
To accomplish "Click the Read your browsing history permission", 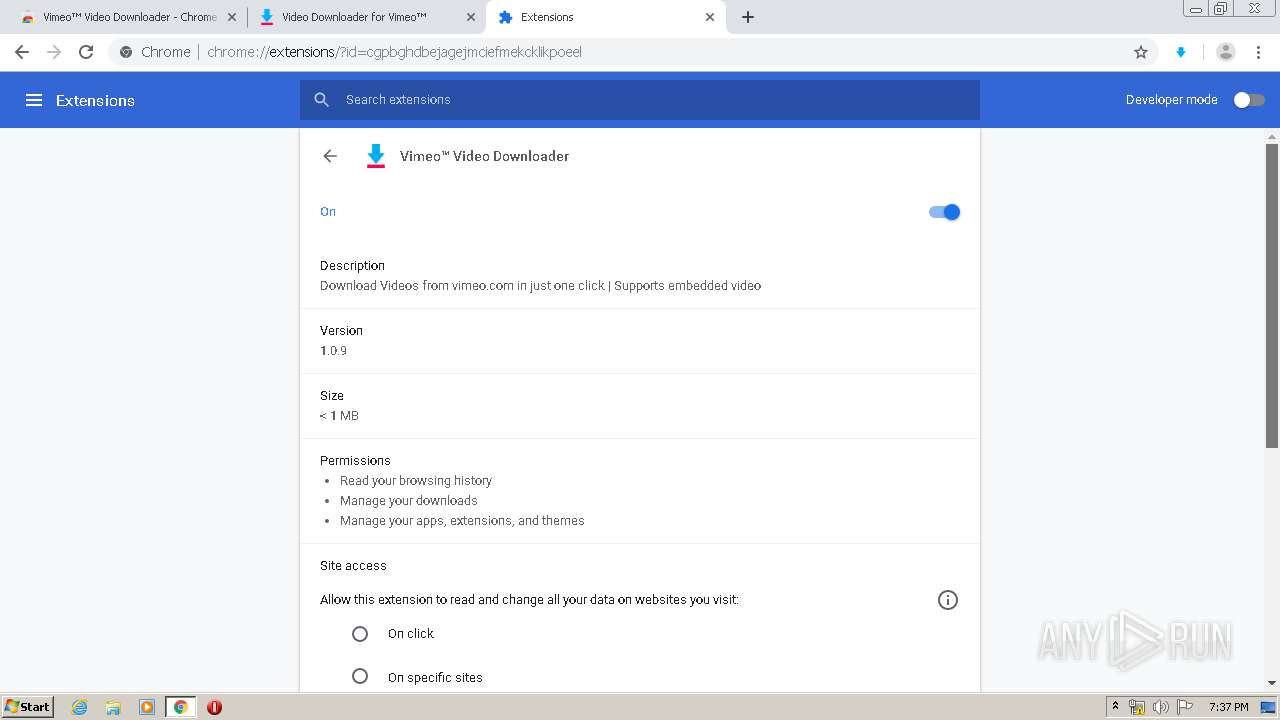I will point(416,481).
